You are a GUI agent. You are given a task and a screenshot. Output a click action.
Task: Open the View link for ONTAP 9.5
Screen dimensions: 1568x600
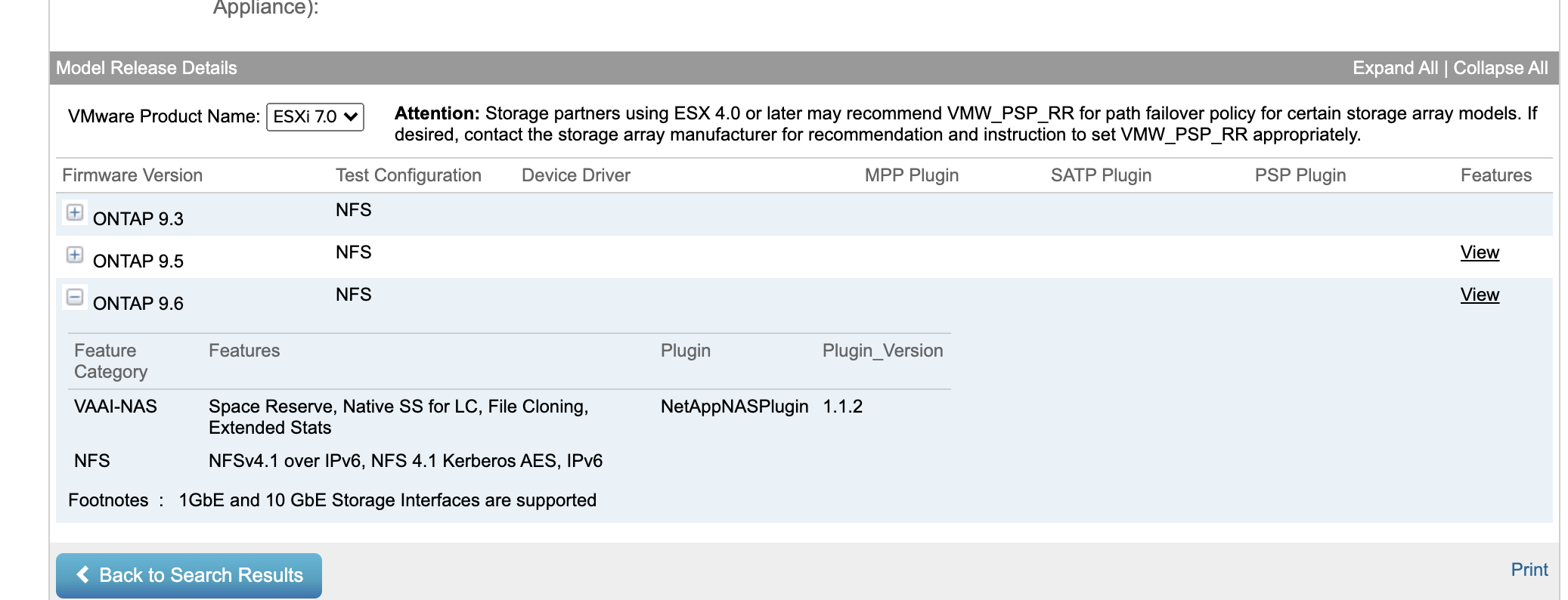(x=1479, y=252)
